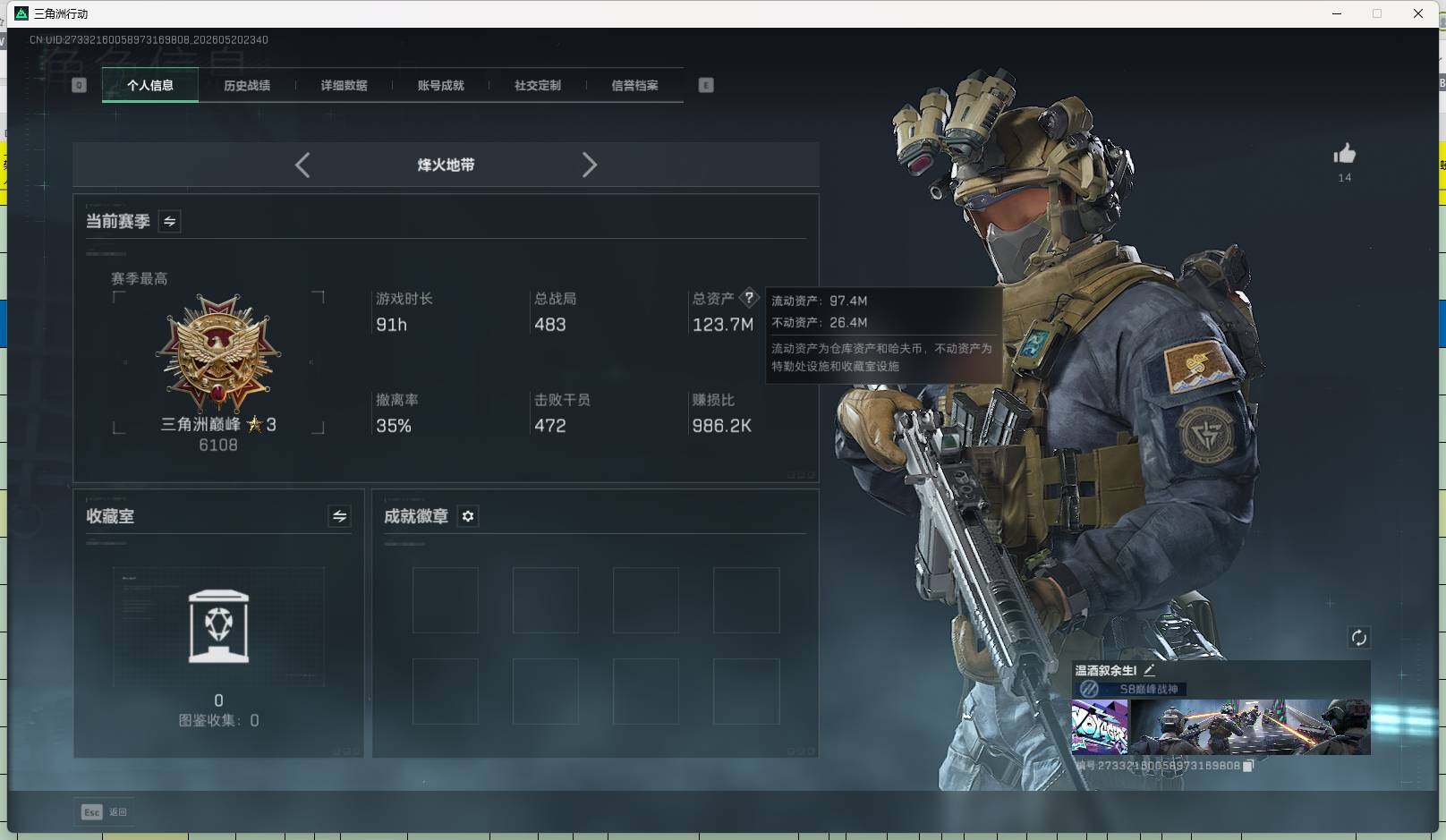Switch to the 个人信息 tab
The image size is (1446, 840).
pyautogui.click(x=150, y=85)
